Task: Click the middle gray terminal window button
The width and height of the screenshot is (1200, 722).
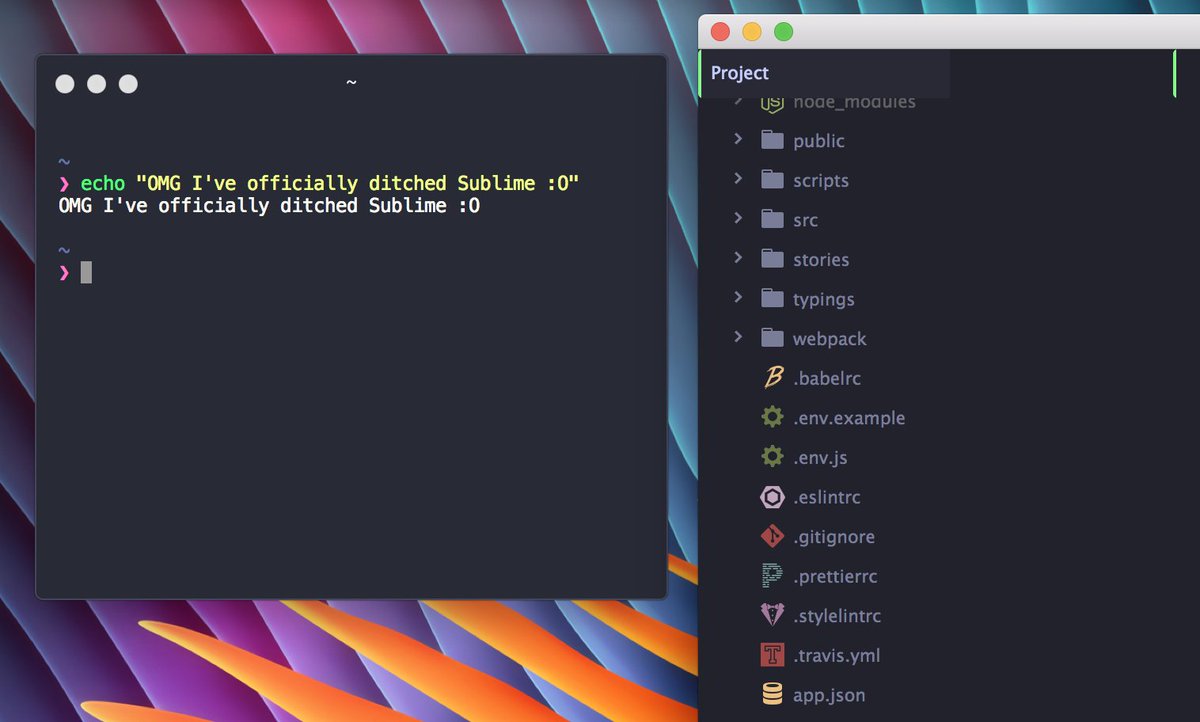Action: coord(96,84)
